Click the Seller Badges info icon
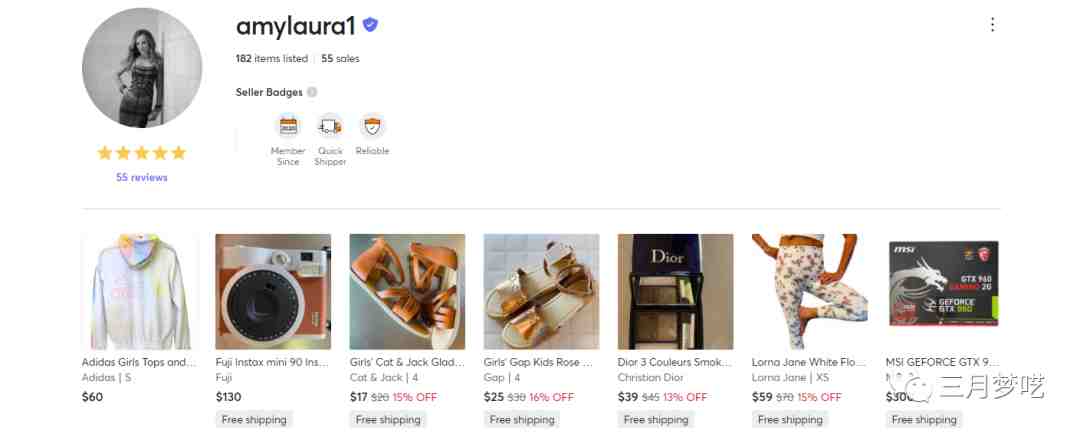Screen dimensions: 1080x434 point(312,92)
